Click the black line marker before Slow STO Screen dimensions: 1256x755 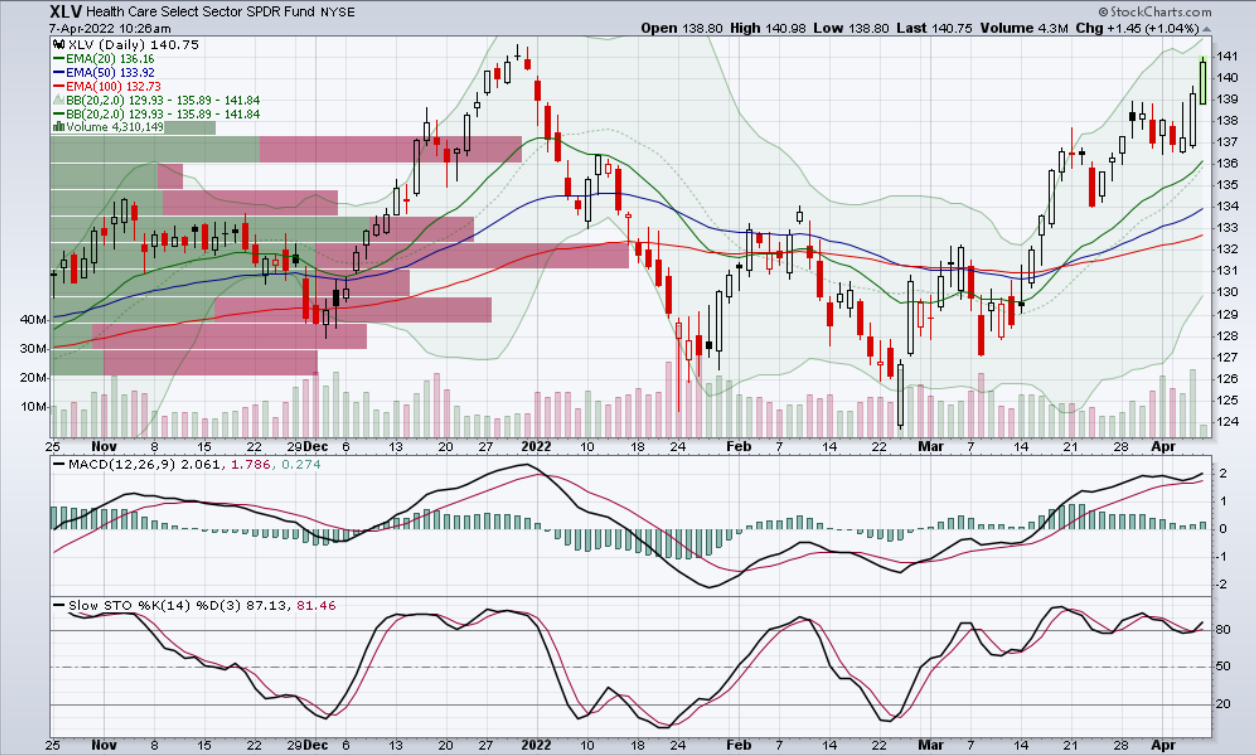click(x=58, y=606)
